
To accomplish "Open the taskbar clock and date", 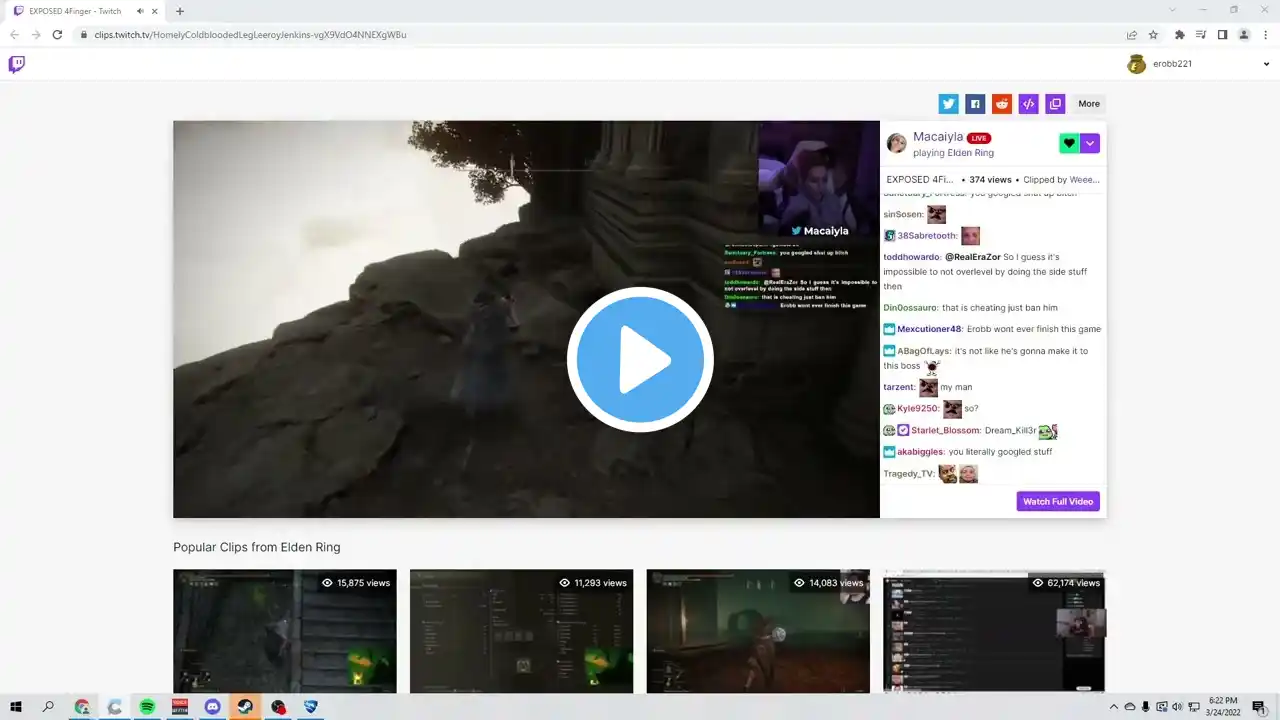I will pos(1223,707).
